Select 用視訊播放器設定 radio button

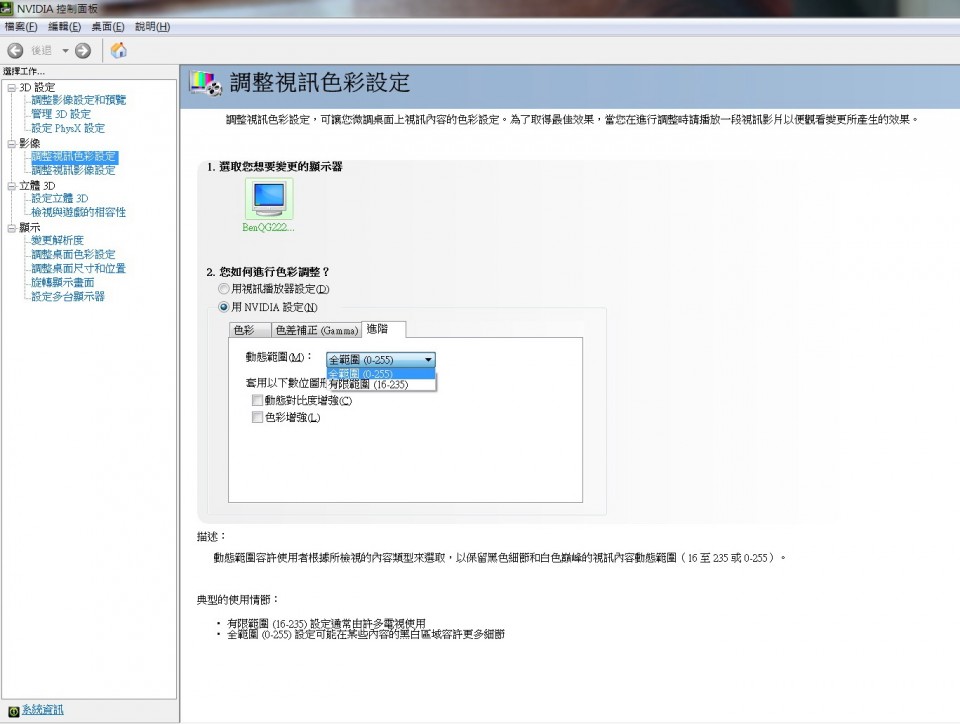coord(224,289)
